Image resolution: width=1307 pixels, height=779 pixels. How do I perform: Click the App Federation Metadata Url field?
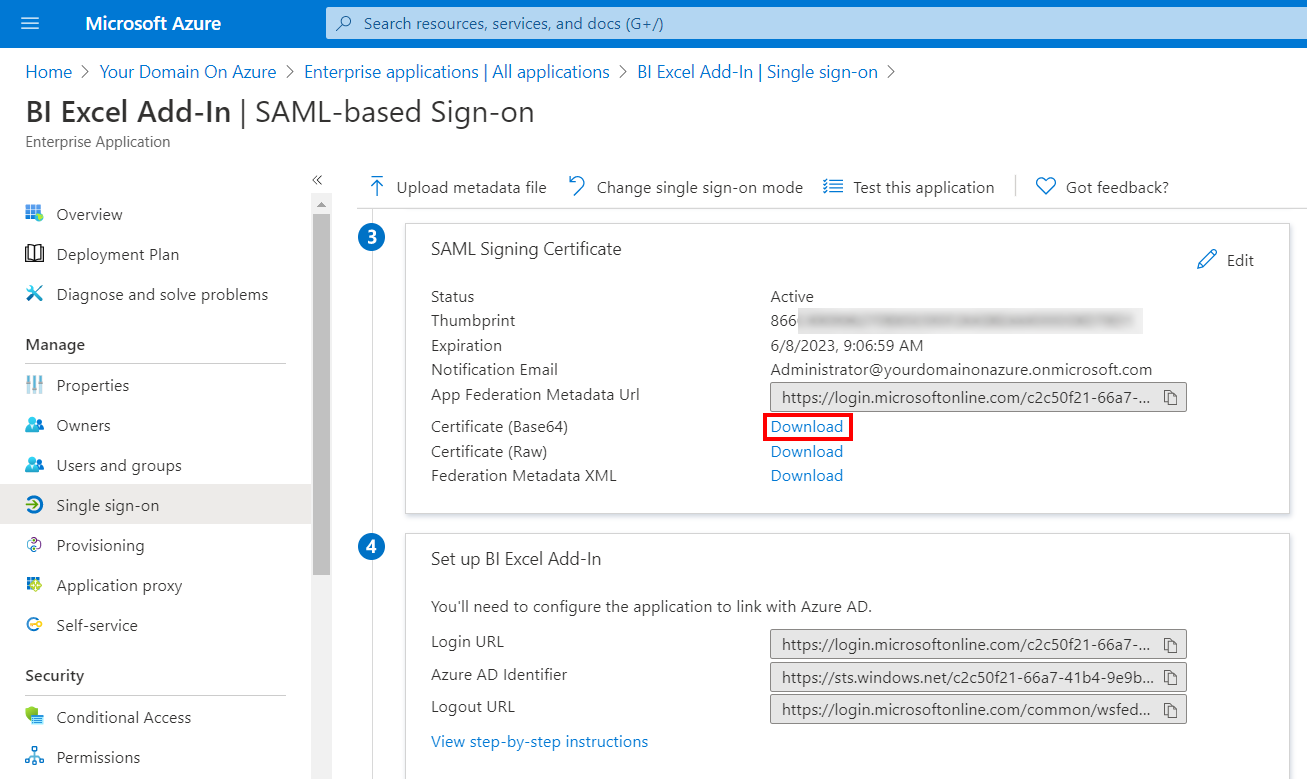tap(978, 398)
